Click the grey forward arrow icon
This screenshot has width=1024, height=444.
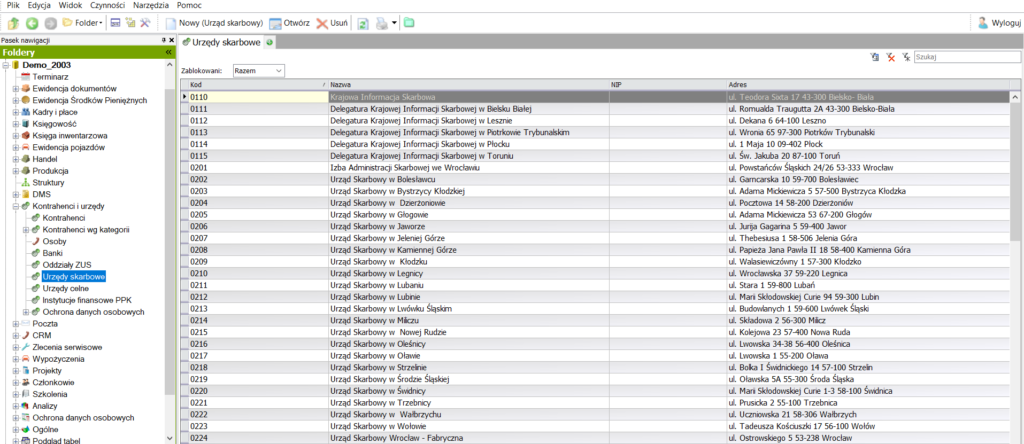[x=50, y=23]
